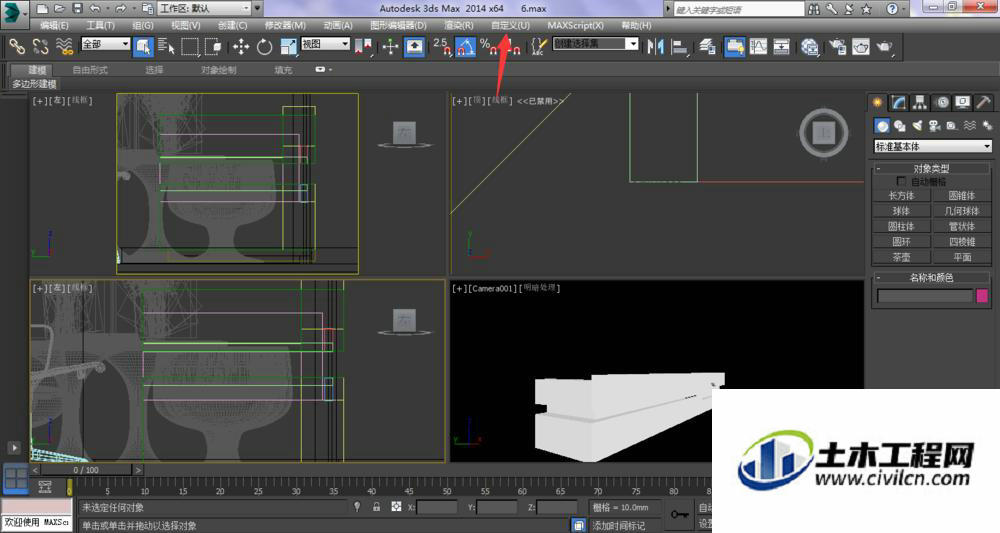Switch to 对象绘制 ribbon tab

[x=219, y=69]
